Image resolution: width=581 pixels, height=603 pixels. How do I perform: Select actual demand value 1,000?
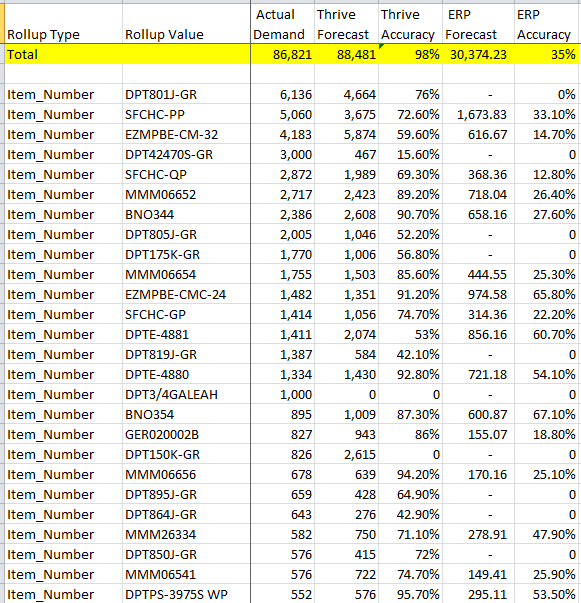[283, 394]
